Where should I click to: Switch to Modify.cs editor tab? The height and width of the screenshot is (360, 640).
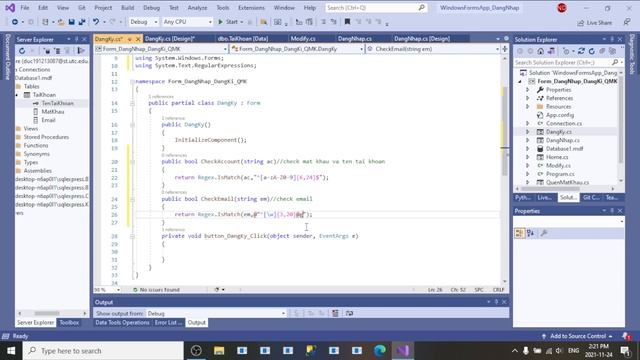point(303,39)
